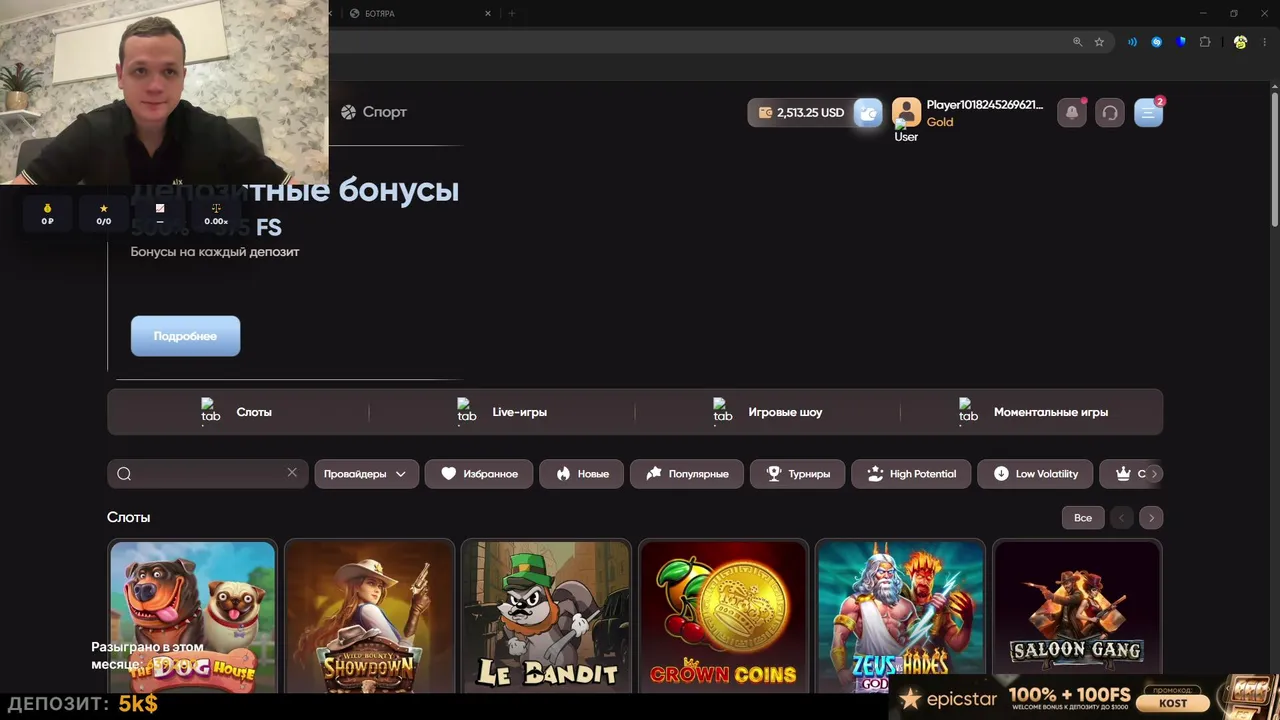Click the page vertical scrollbar
The width and height of the screenshot is (1280, 720).
click(1275, 160)
